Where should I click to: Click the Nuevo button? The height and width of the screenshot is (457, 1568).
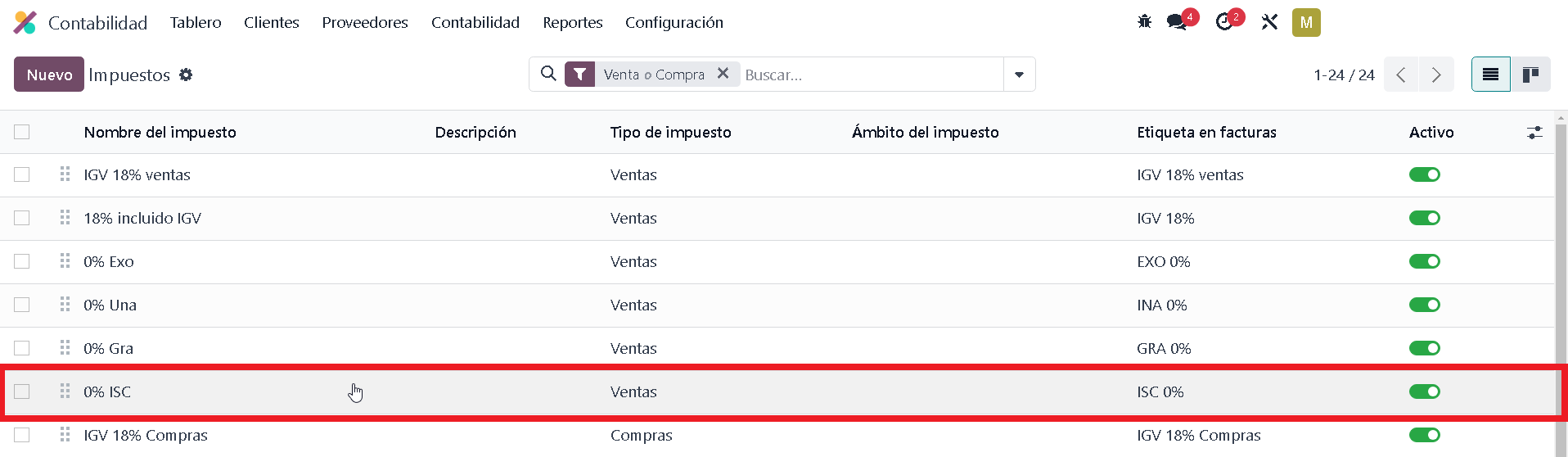49,75
